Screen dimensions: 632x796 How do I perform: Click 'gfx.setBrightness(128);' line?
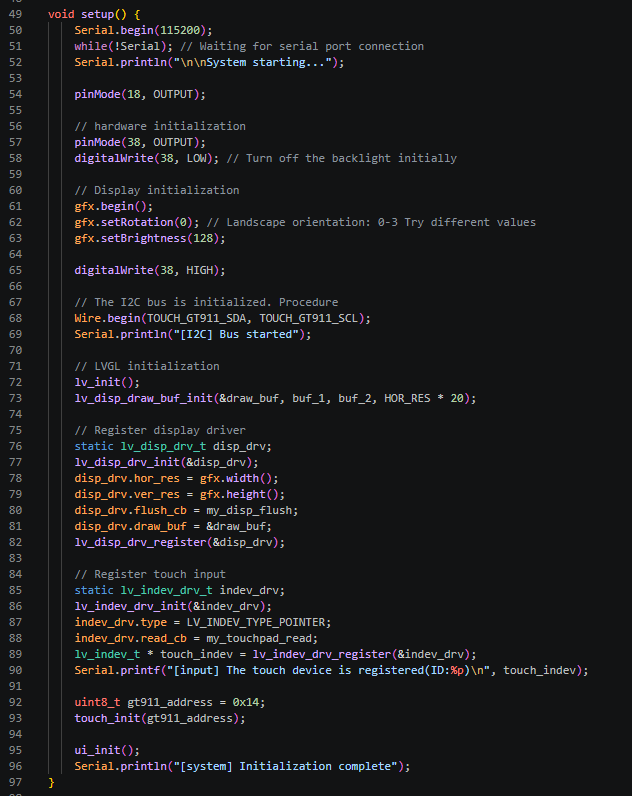(150, 238)
